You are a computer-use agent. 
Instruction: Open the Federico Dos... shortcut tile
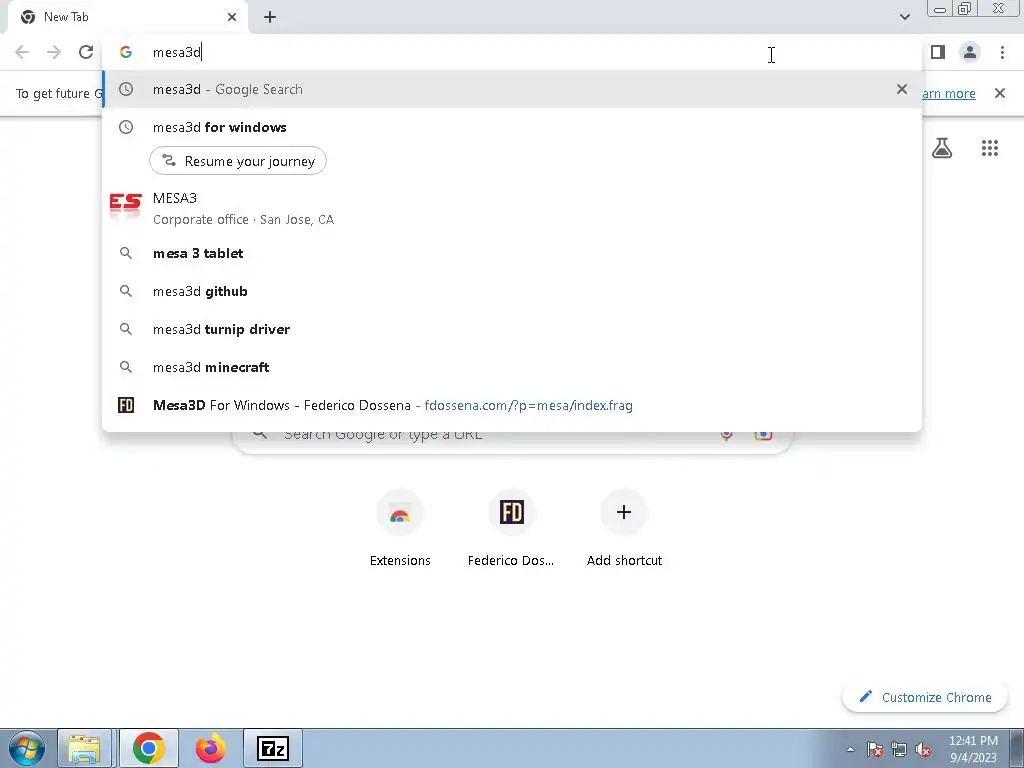tap(511, 529)
